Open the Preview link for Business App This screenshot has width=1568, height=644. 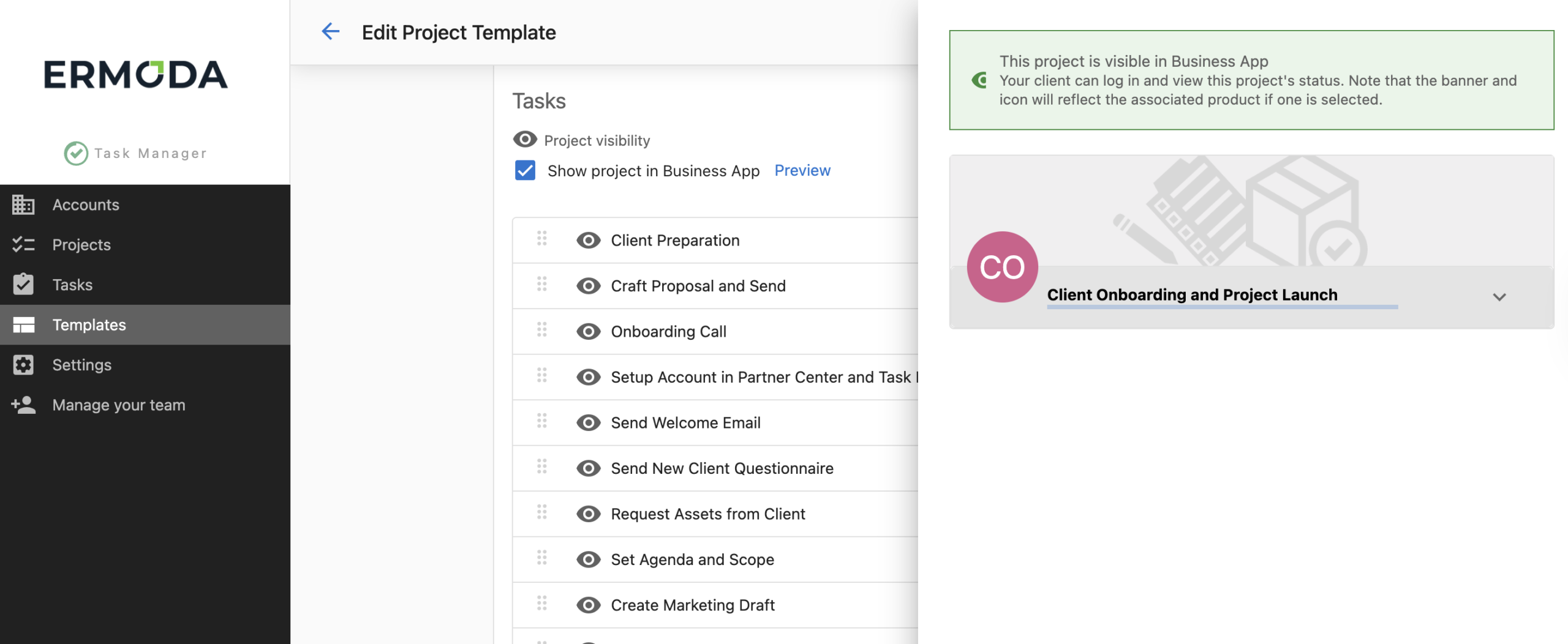(x=802, y=170)
